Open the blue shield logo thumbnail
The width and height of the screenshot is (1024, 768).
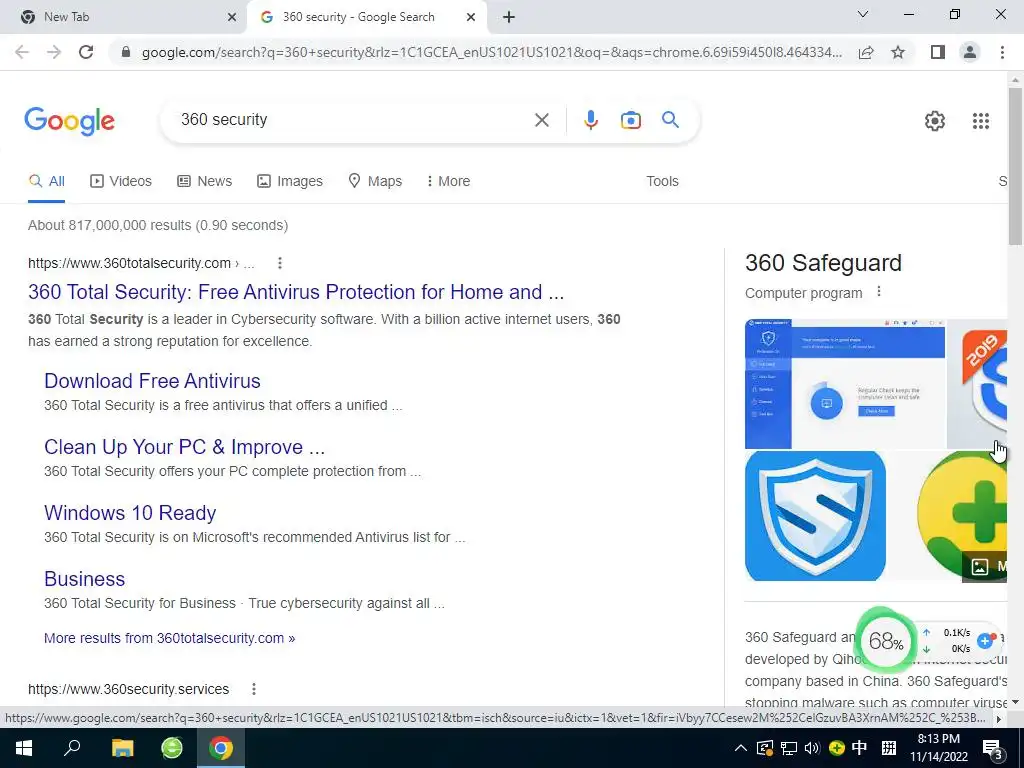pos(815,516)
